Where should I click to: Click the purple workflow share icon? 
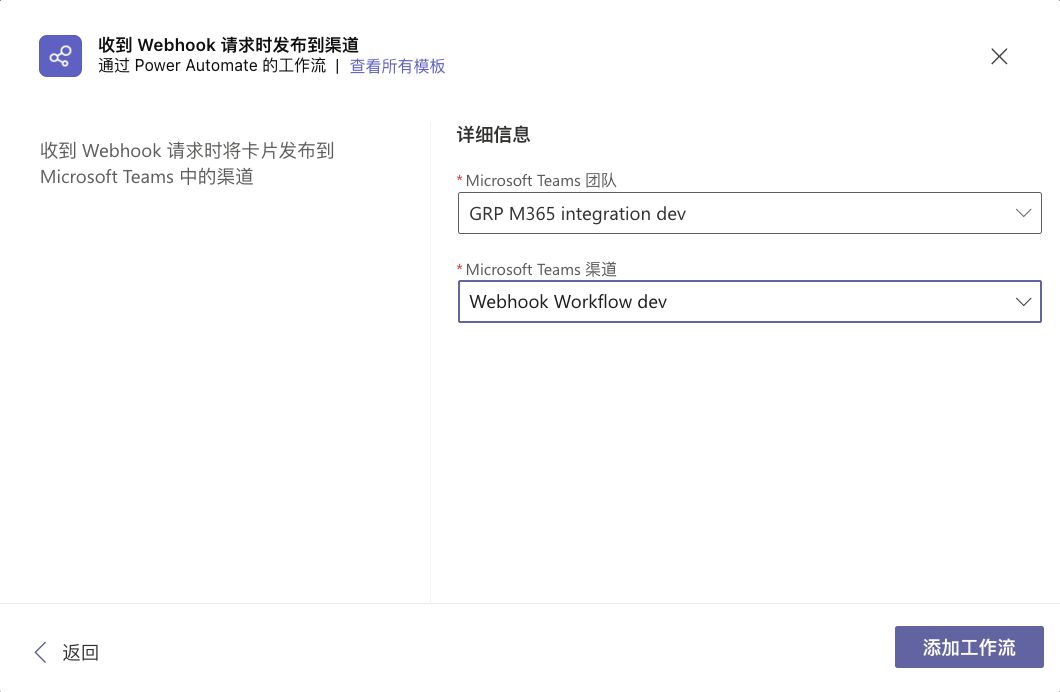coord(60,56)
